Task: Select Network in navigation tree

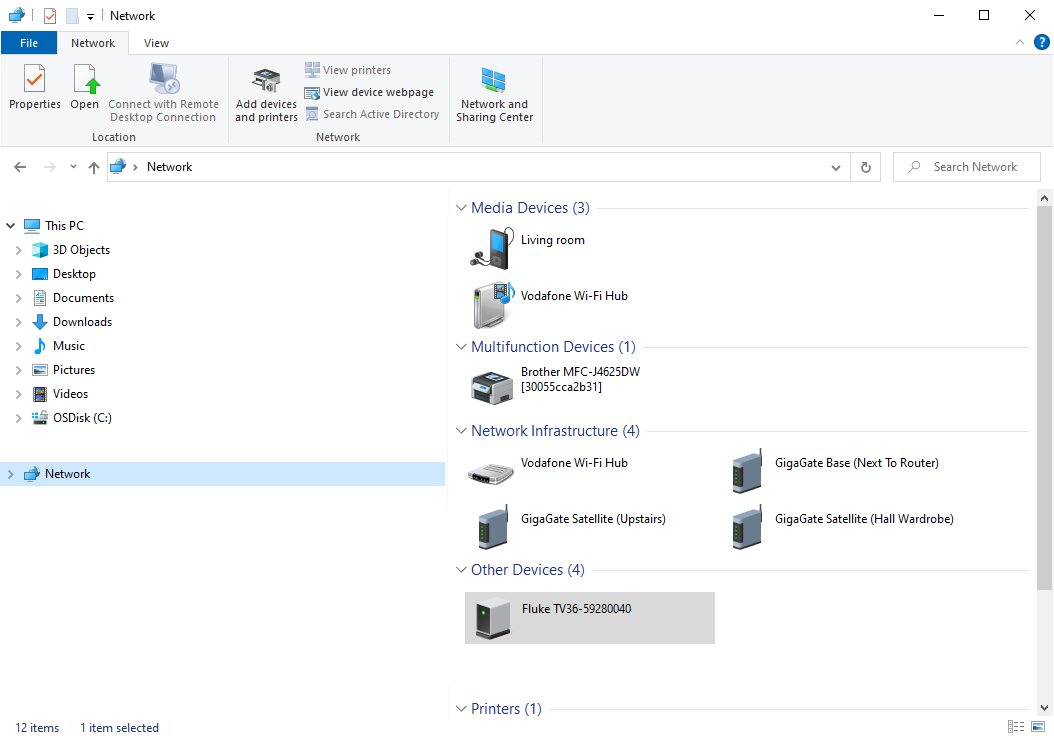Action: (222, 474)
